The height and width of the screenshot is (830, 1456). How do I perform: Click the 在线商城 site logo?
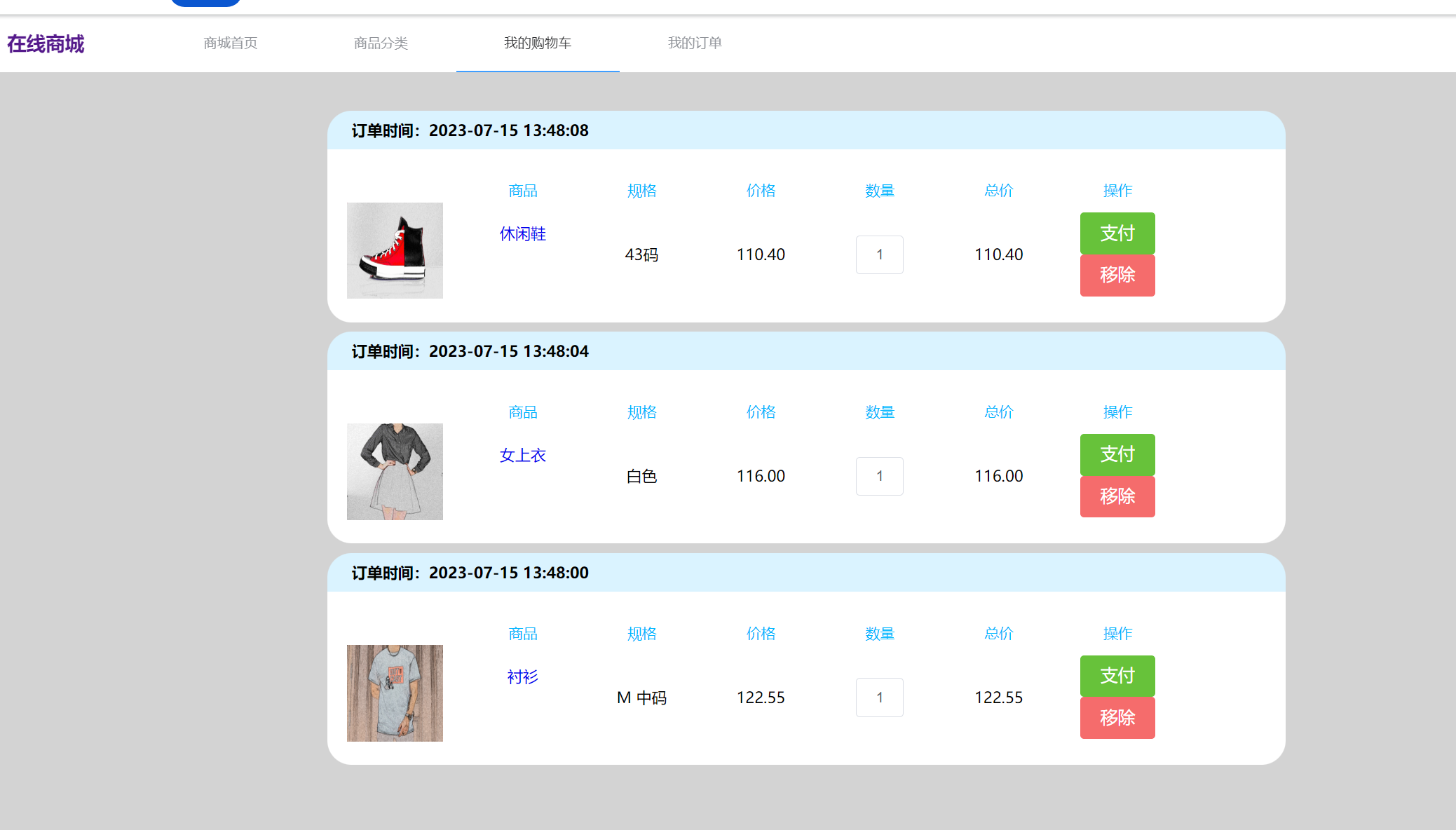46,43
